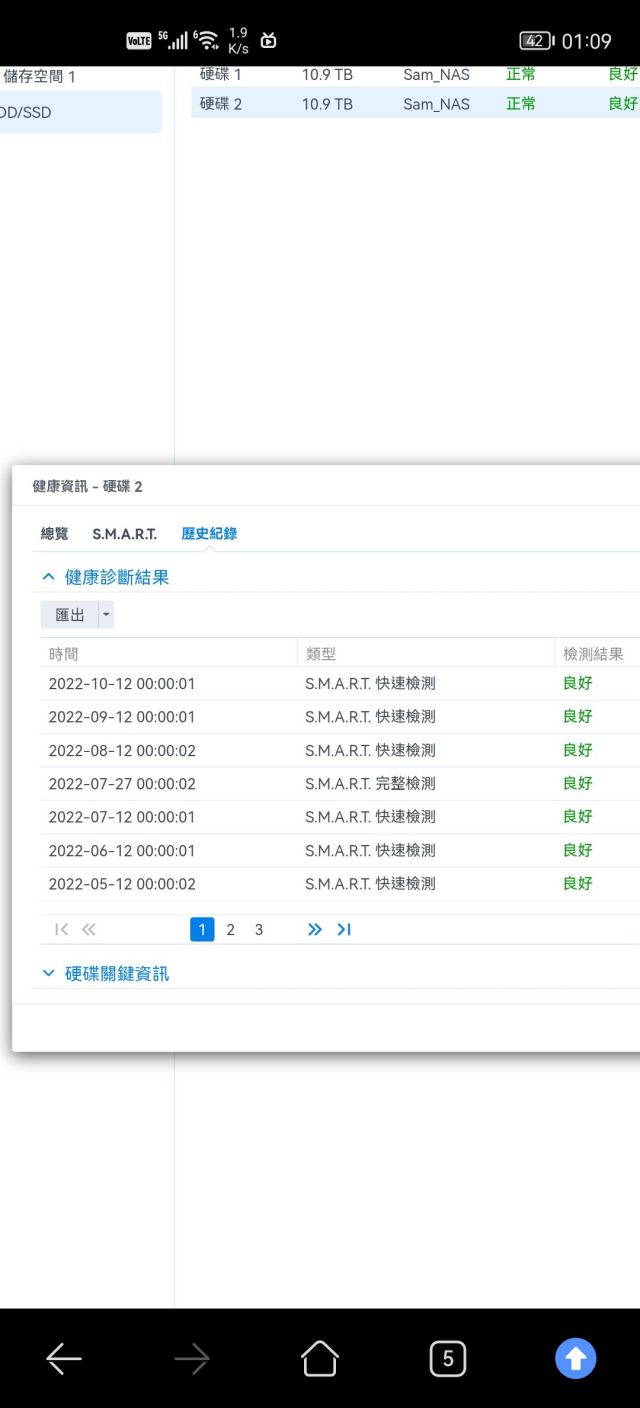Collapse the 健康診斷結果 section

click(x=48, y=577)
